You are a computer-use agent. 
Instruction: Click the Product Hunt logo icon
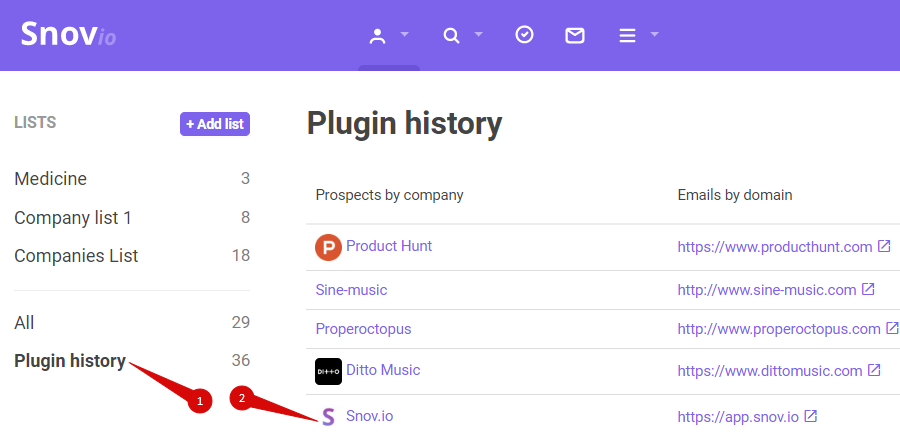(328, 247)
